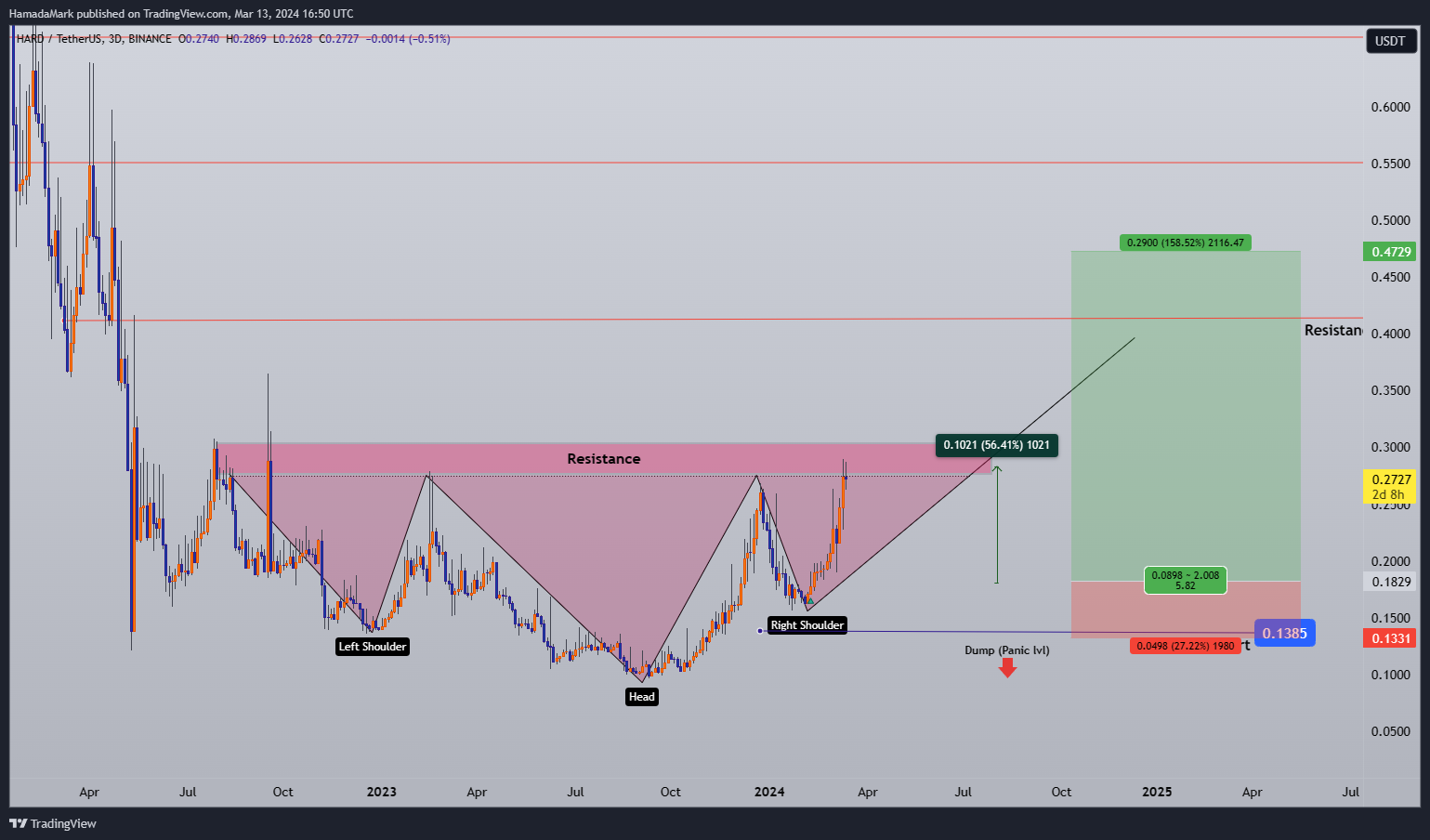The image size is (1430, 840).
Task: Click the yellow 0.2727 current price tag
Action: (1391, 487)
